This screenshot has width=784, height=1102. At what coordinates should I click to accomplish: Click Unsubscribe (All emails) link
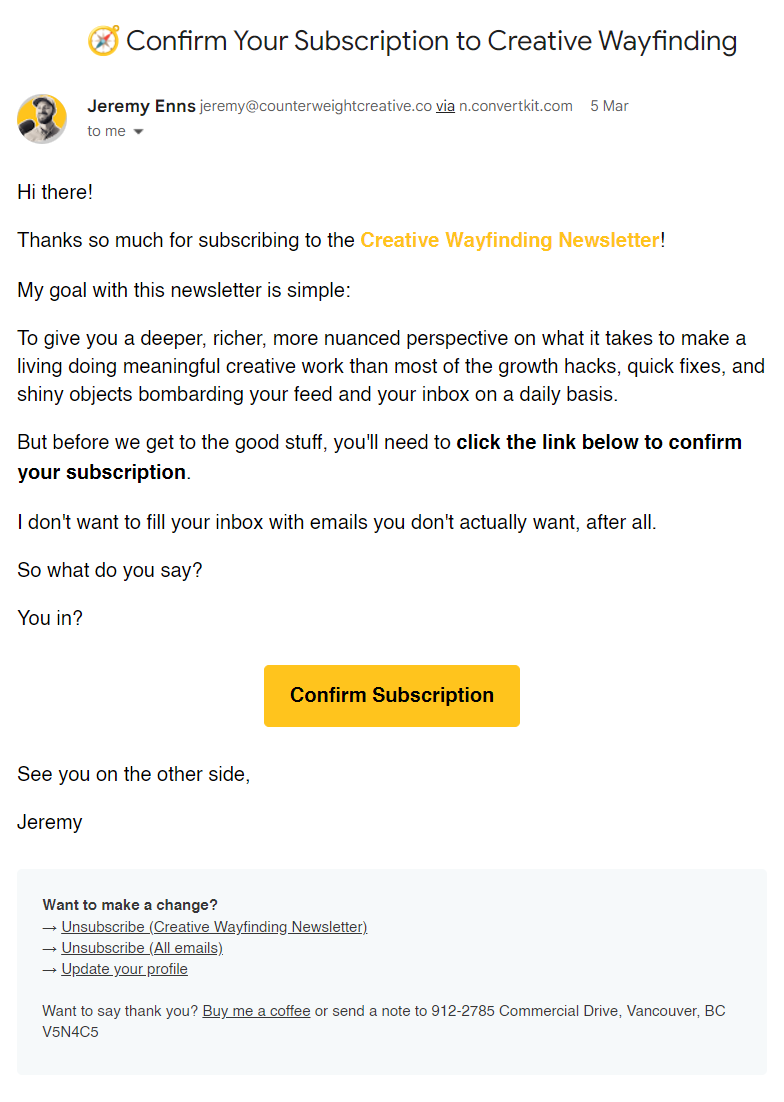142,948
